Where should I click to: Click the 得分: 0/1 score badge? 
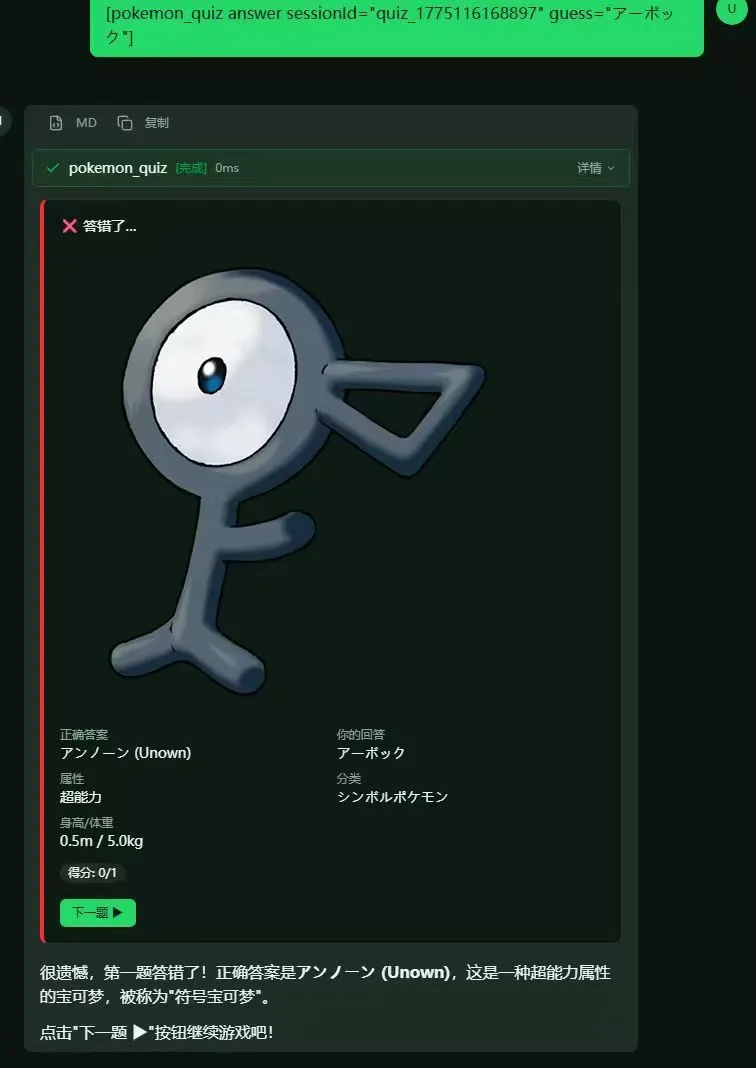pyautogui.click(x=93, y=873)
